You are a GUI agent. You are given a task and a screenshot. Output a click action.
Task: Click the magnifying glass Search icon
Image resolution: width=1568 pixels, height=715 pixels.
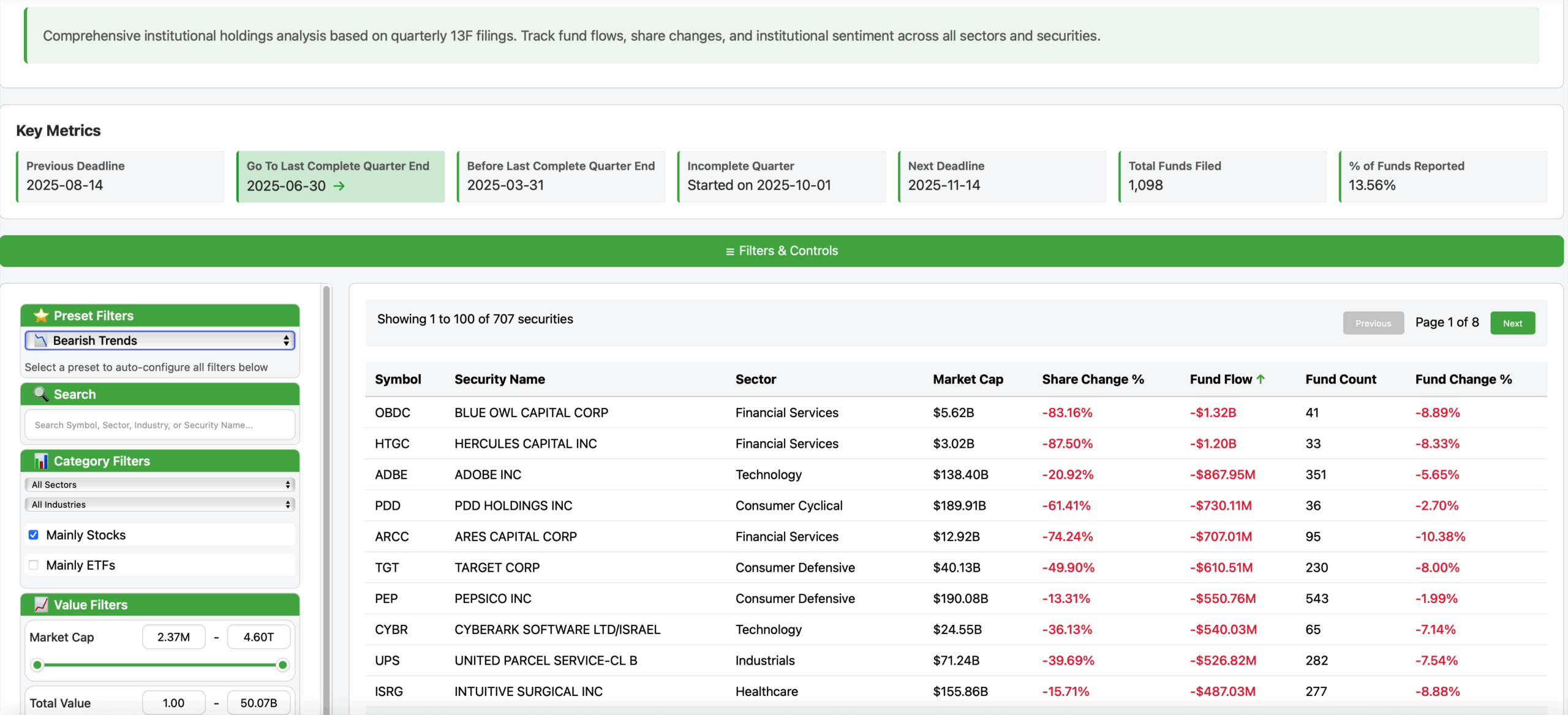[x=41, y=394]
